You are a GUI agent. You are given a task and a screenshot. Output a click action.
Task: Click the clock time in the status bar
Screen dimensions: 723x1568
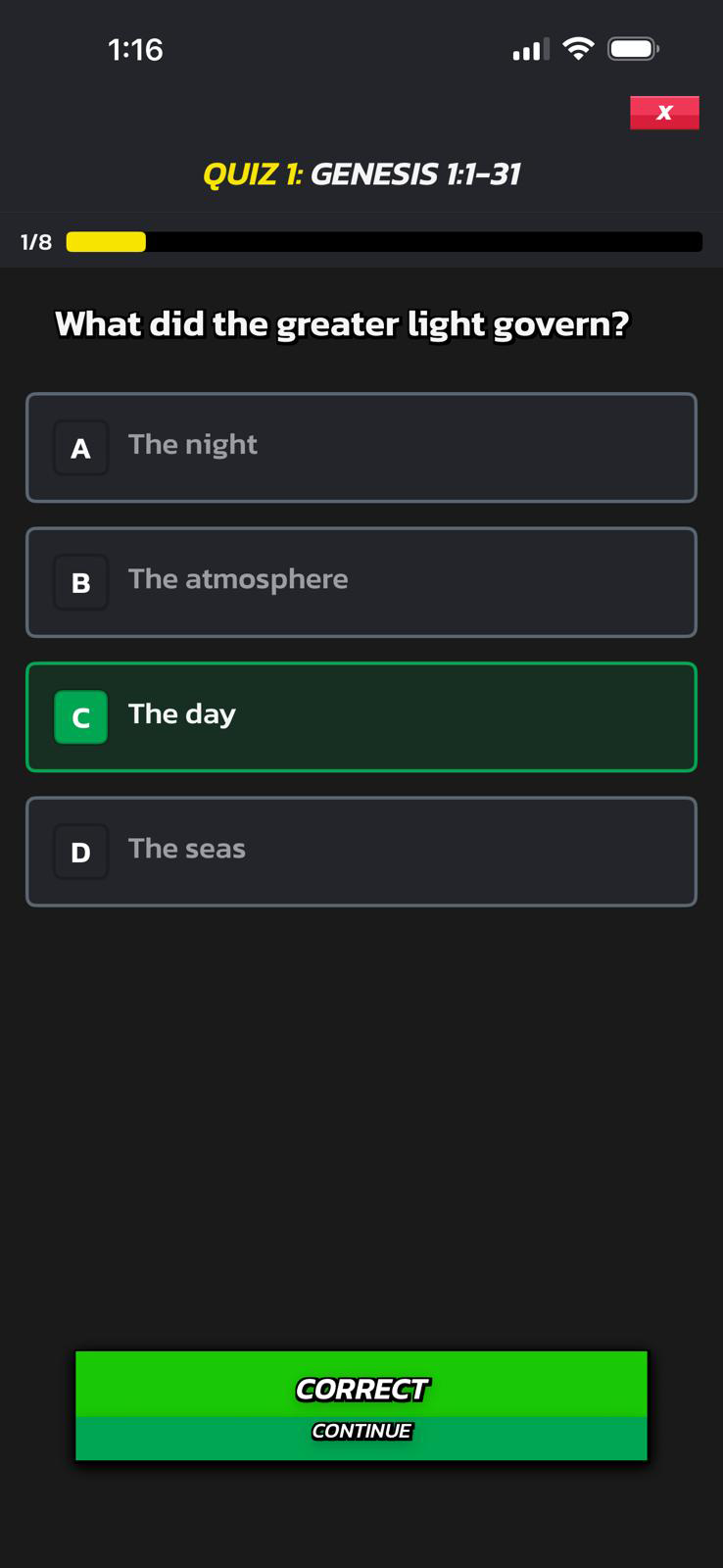(x=136, y=49)
